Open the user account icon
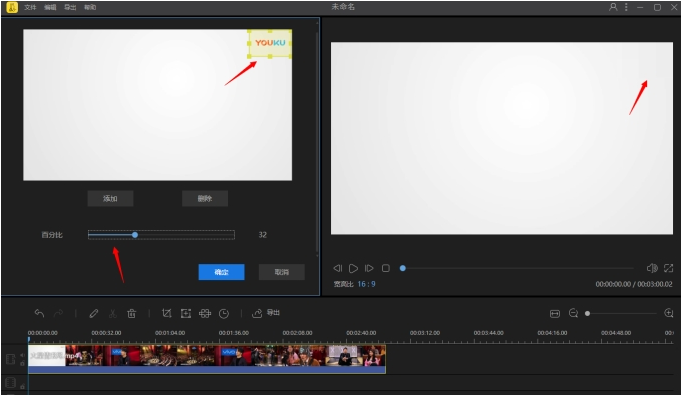Screen dimensions: 686x398 tap(614, 7)
